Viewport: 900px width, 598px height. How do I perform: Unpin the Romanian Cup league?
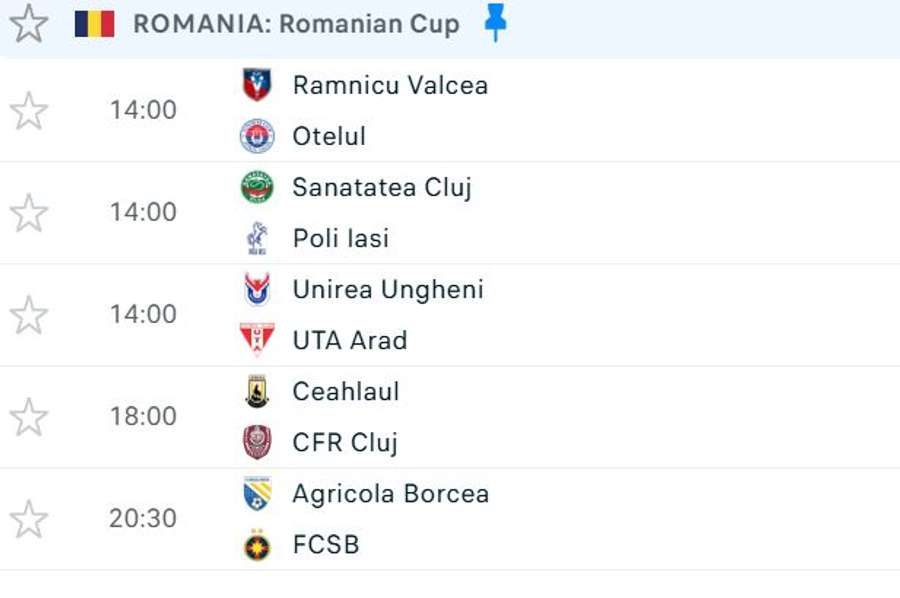(494, 23)
